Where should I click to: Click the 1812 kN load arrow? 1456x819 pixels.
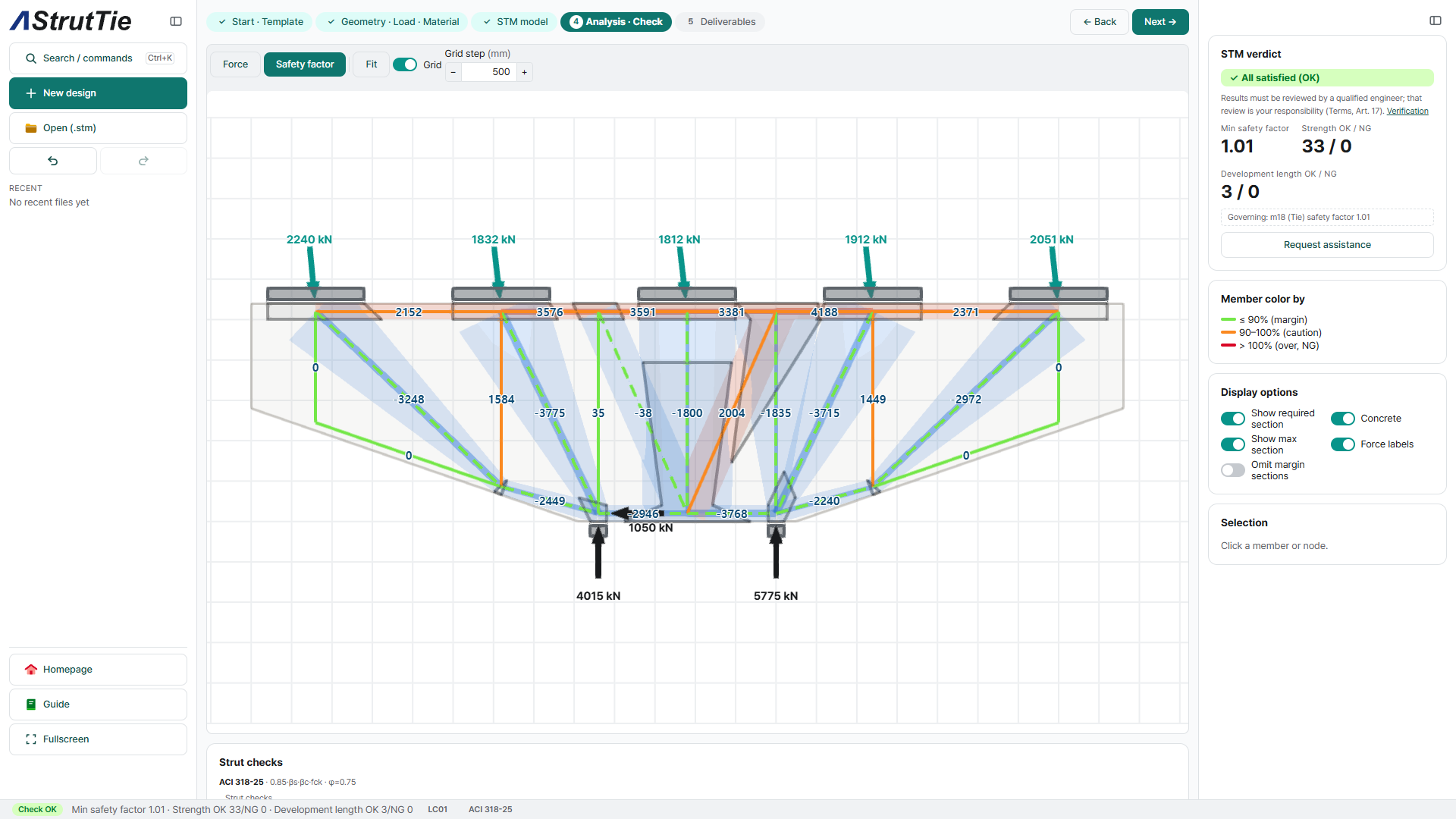point(682,271)
